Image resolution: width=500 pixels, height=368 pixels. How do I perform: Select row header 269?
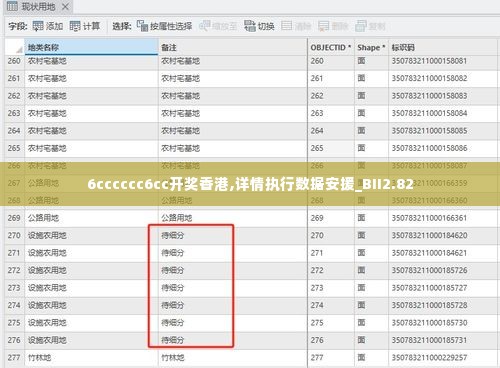click(x=14, y=218)
